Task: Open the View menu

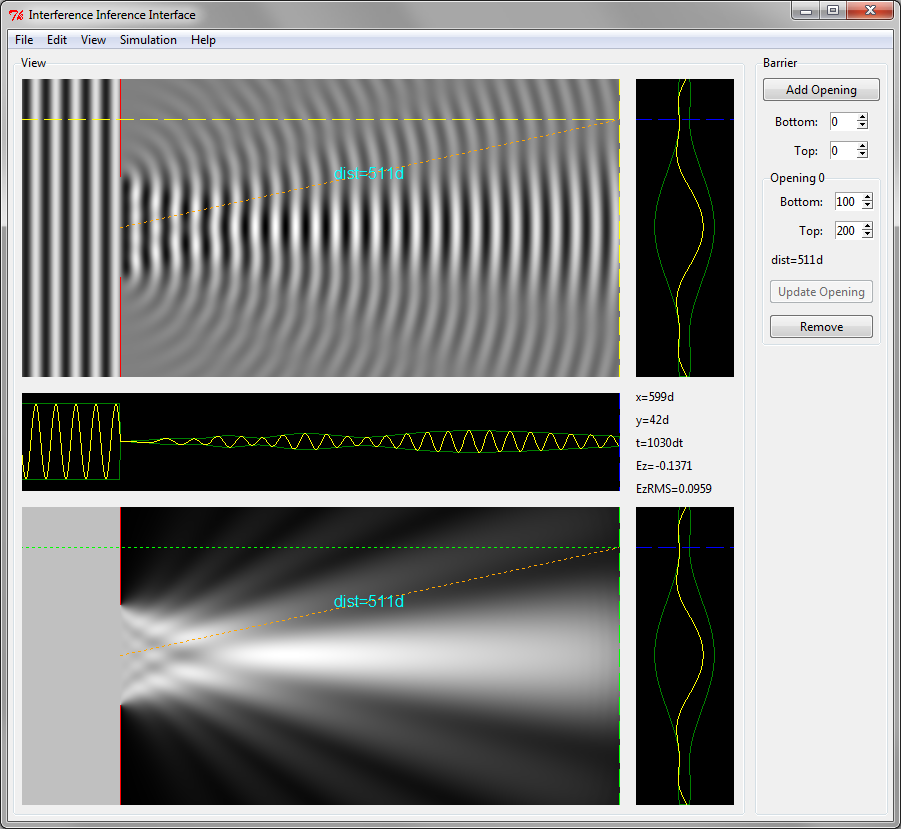Action: coord(93,40)
